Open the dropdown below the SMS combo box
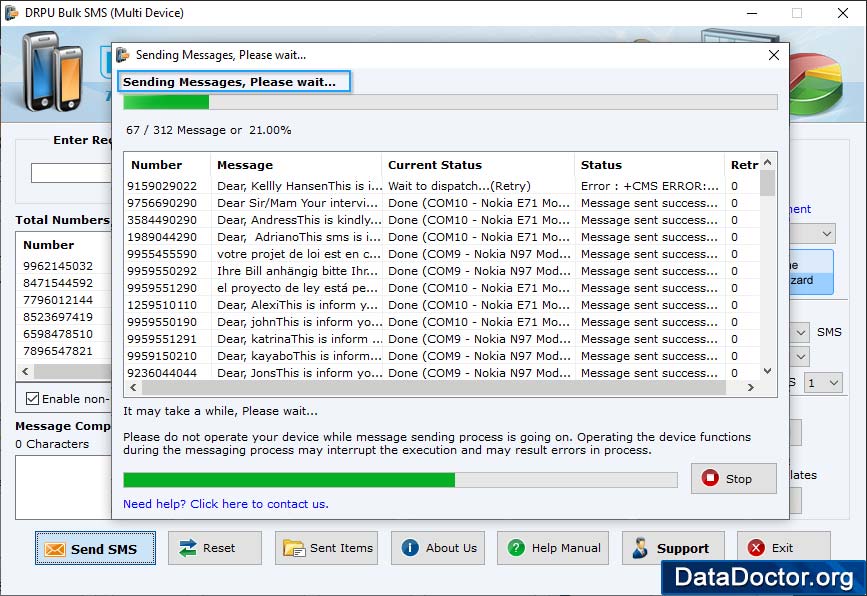 click(800, 357)
